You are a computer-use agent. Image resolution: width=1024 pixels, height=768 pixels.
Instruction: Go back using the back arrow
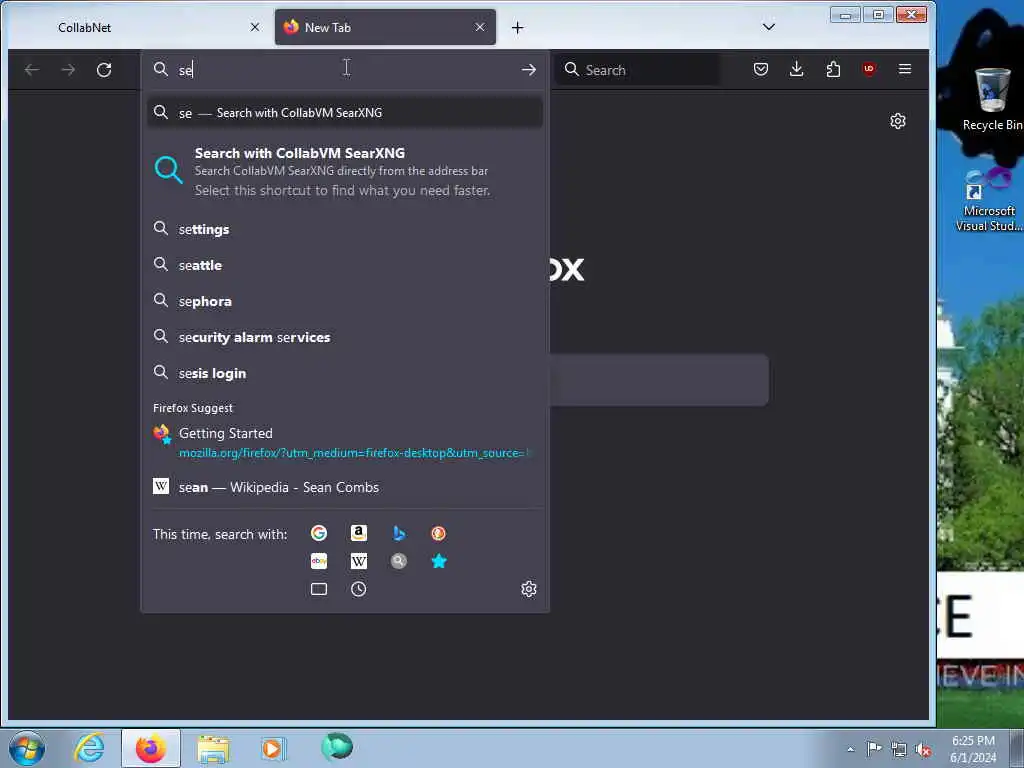click(32, 69)
